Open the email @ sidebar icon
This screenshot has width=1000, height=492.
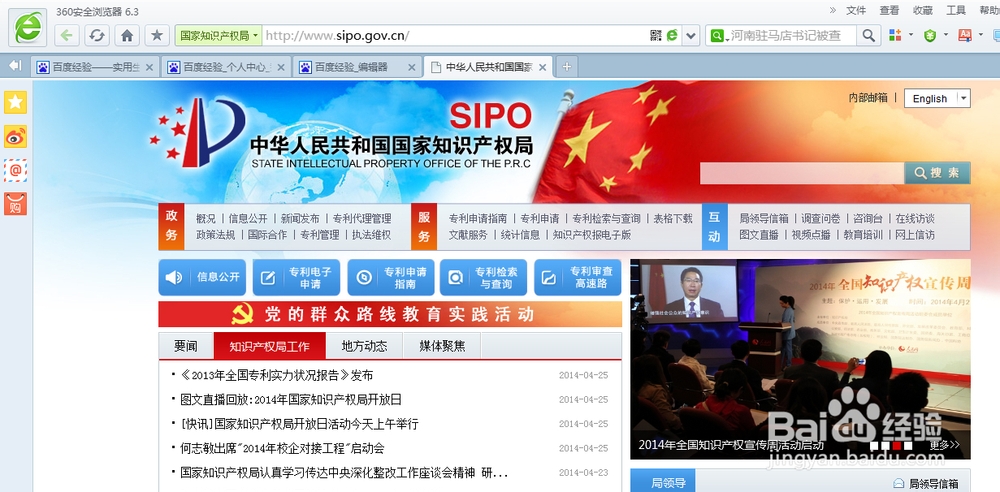(x=15, y=170)
